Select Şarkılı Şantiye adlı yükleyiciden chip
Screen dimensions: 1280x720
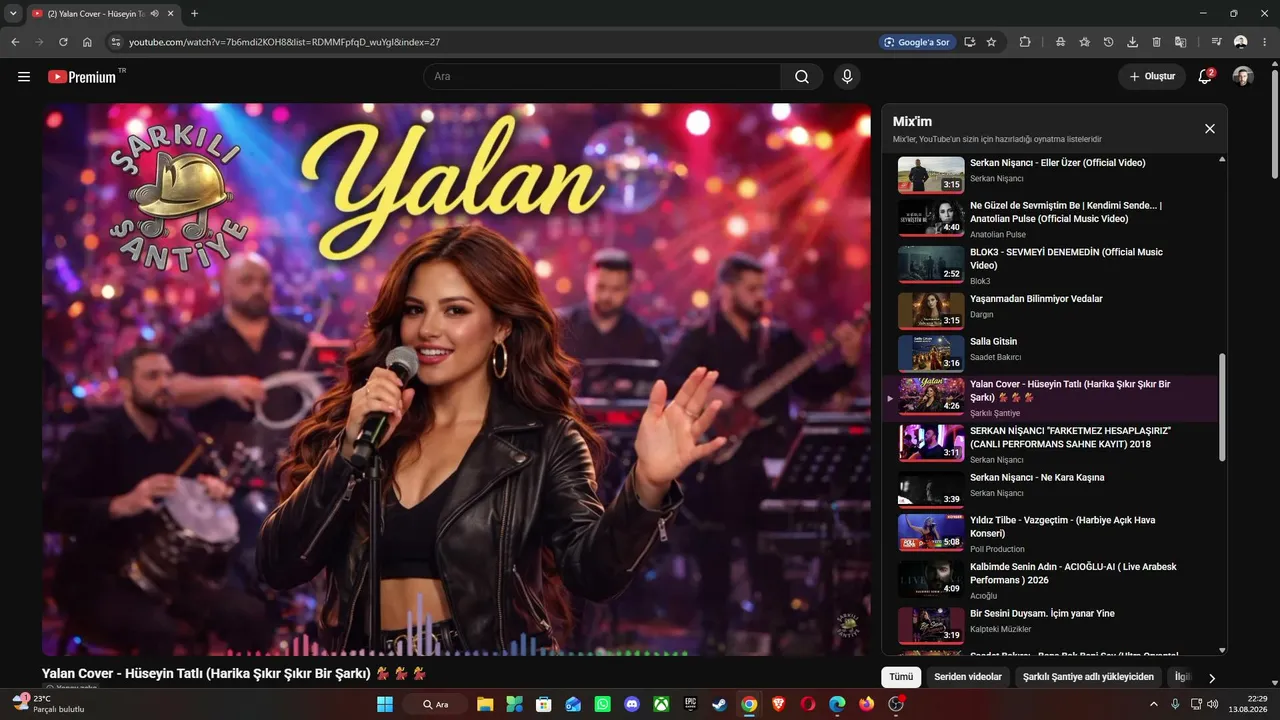1088,677
